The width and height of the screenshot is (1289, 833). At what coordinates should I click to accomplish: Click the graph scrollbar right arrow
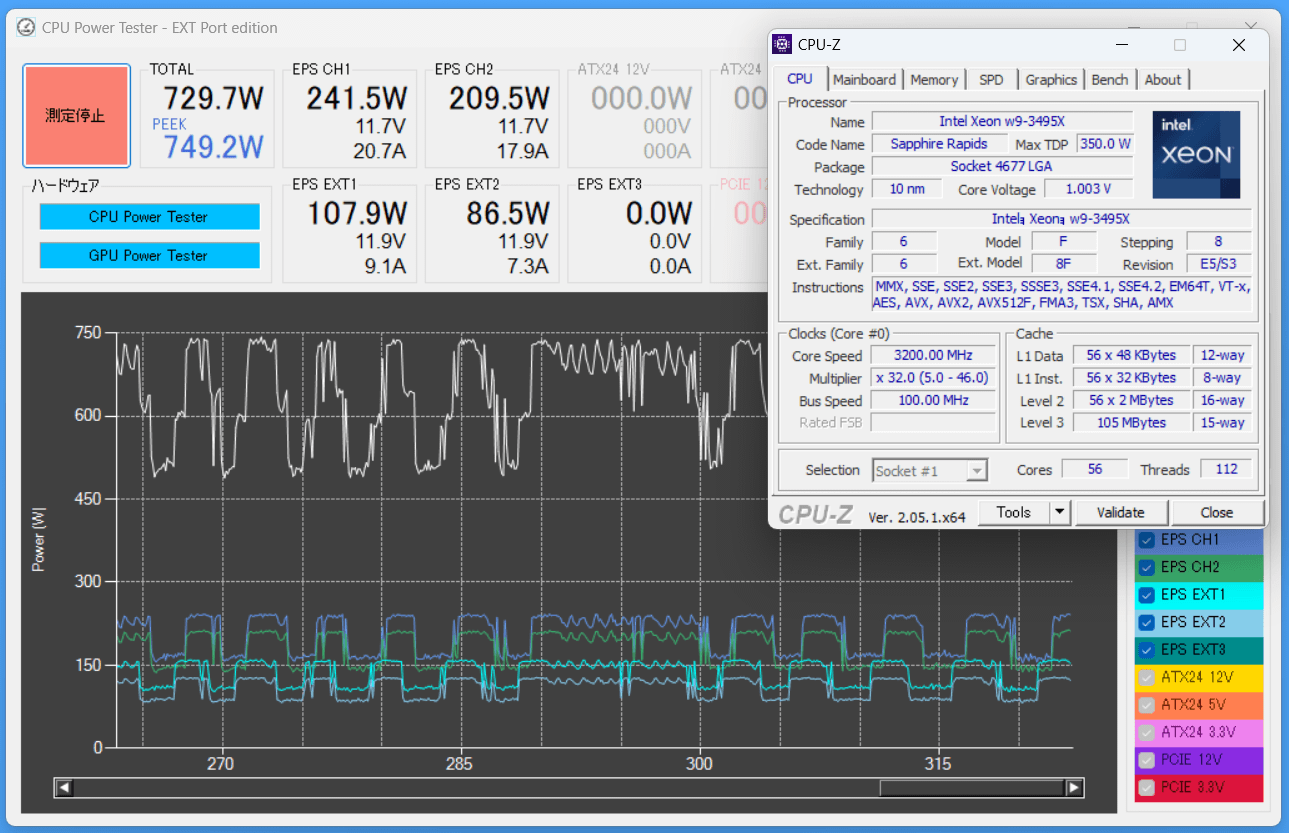pyautogui.click(x=1074, y=788)
